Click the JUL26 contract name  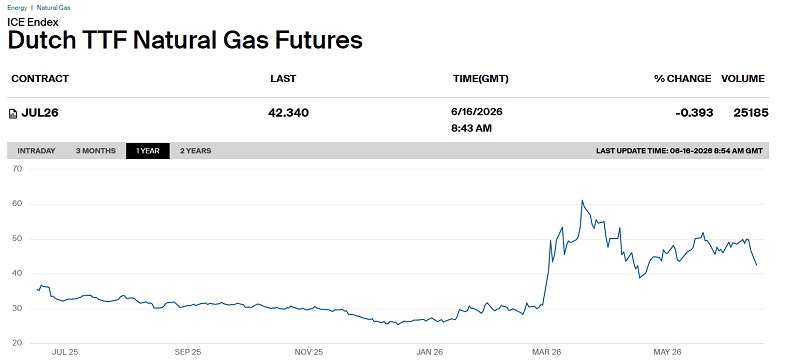coord(40,113)
